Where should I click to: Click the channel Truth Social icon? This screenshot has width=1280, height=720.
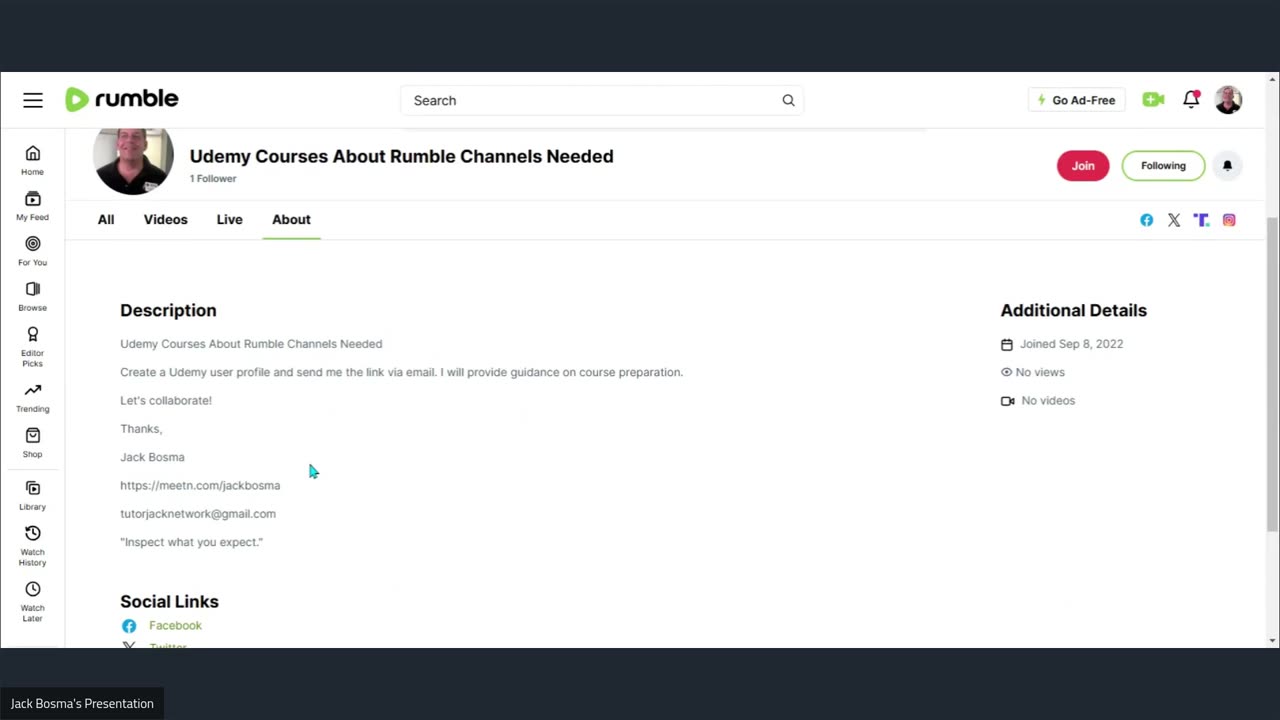pyautogui.click(x=1201, y=220)
